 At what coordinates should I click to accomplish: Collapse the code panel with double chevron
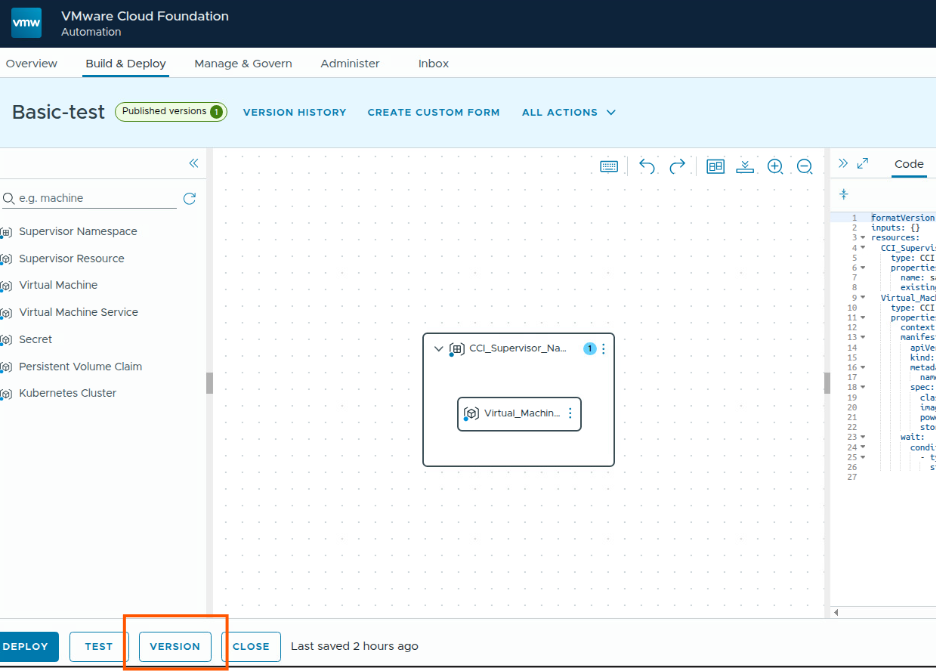coord(843,164)
